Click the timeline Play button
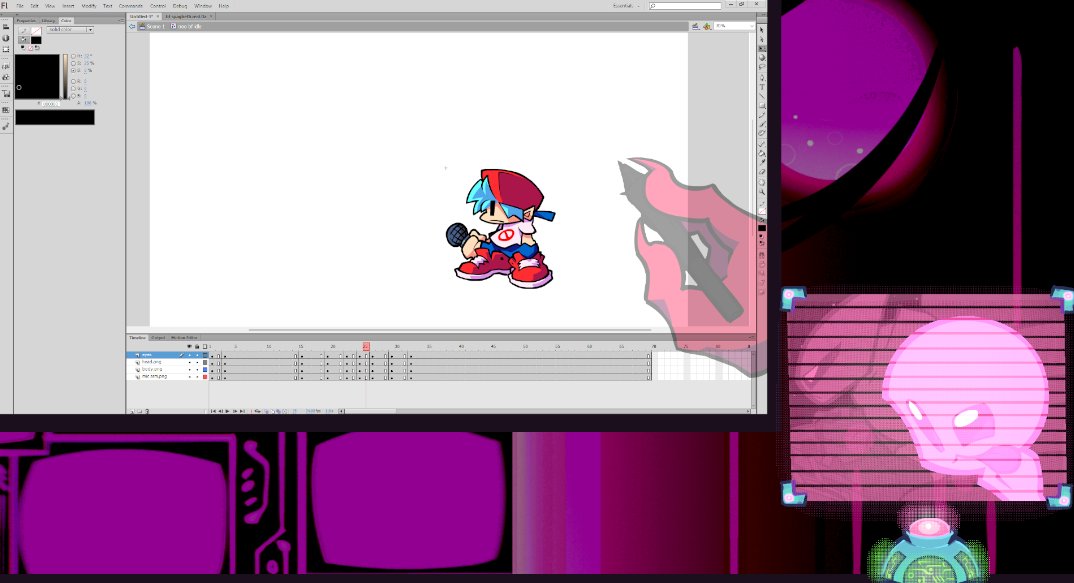1074x583 pixels. click(227, 411)
